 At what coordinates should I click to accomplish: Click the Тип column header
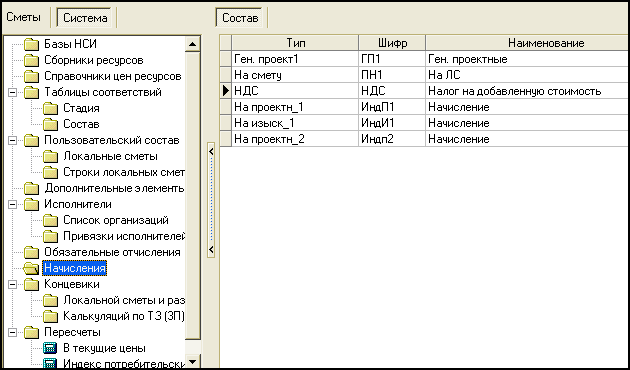click(295, 43)
